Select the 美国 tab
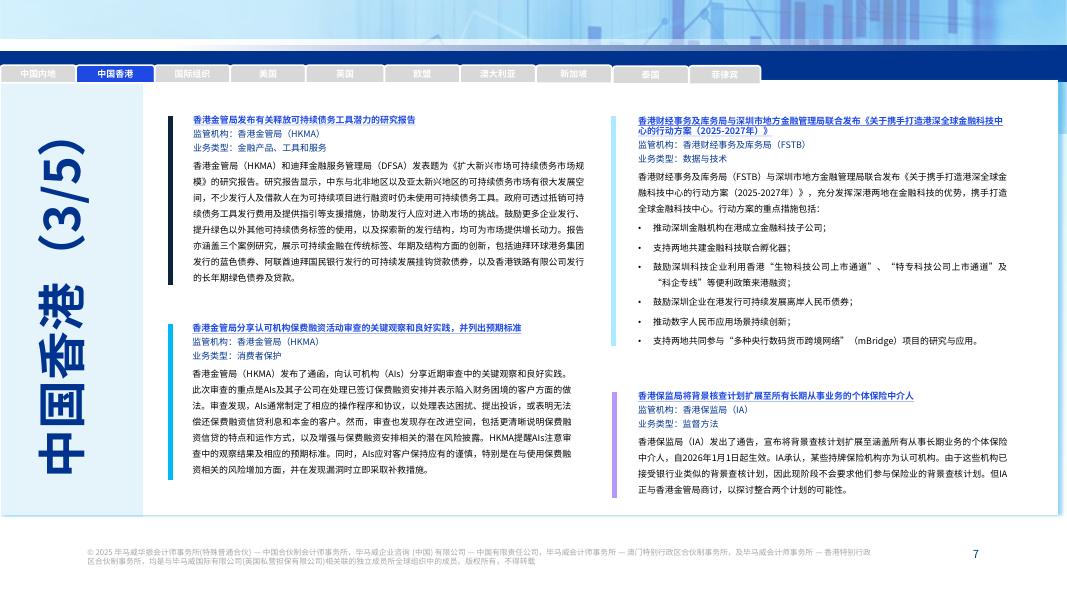 click(x=268, y=73)
